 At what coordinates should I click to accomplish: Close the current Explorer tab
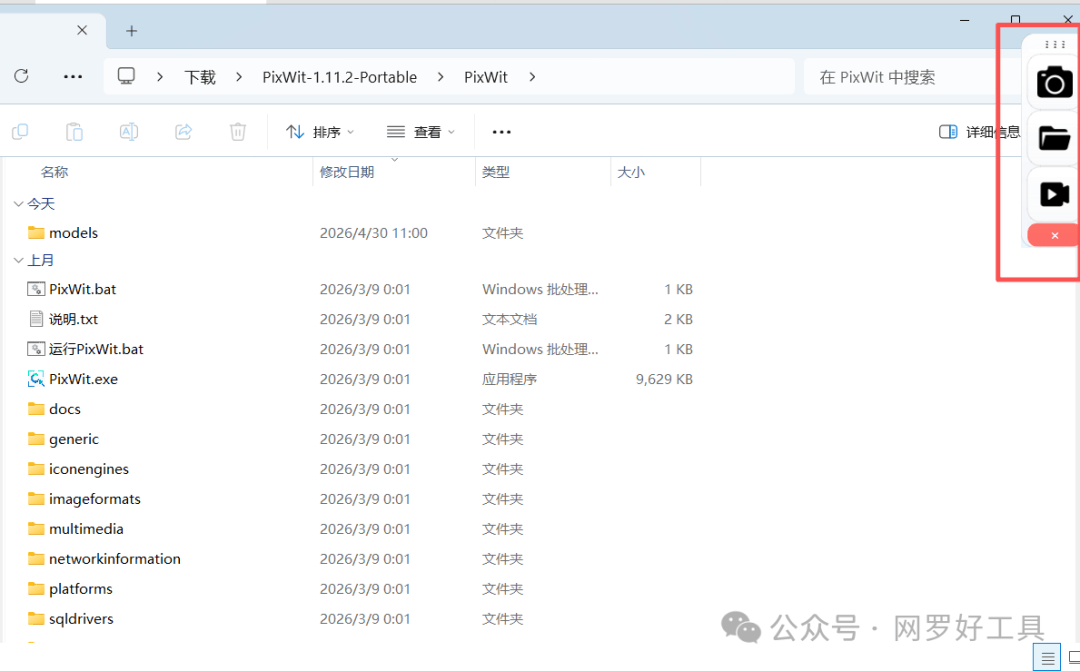82,30
